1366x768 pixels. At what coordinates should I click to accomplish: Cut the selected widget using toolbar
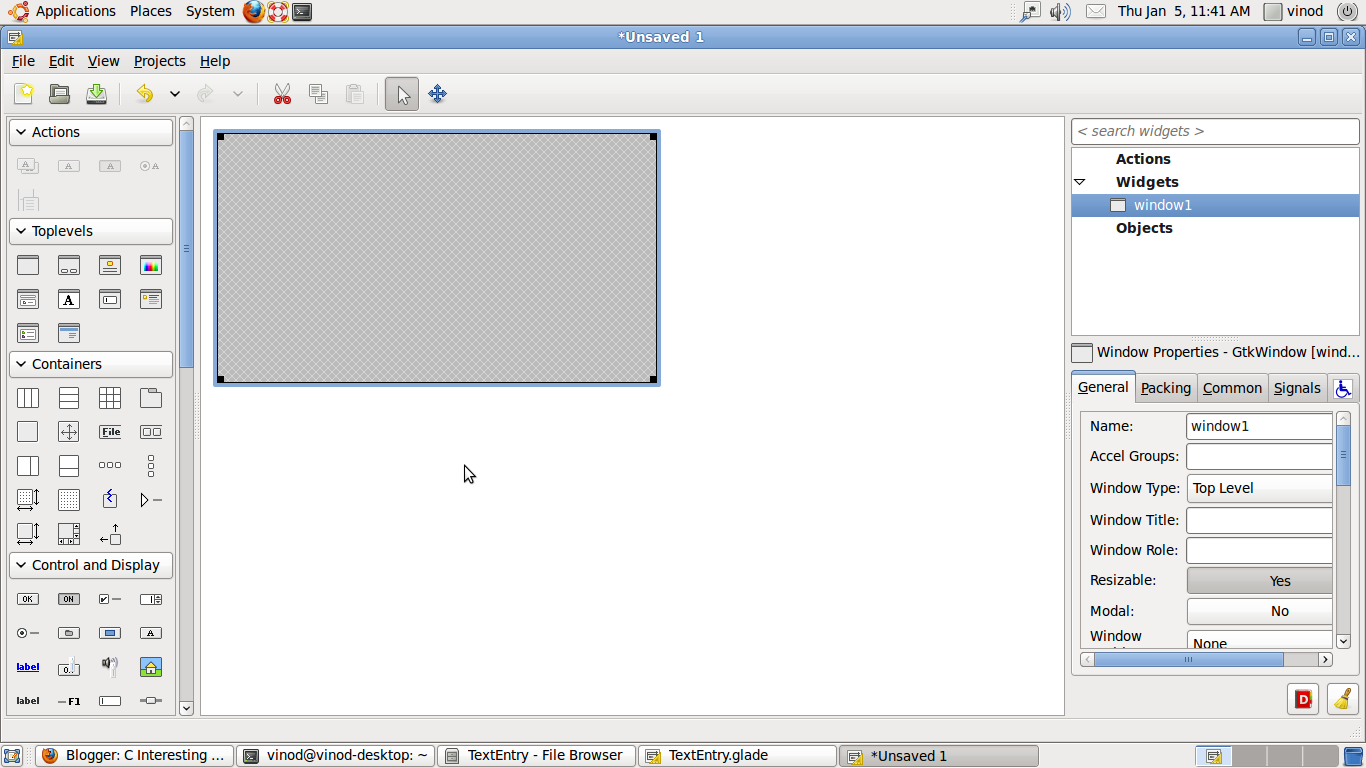[282, 93]
